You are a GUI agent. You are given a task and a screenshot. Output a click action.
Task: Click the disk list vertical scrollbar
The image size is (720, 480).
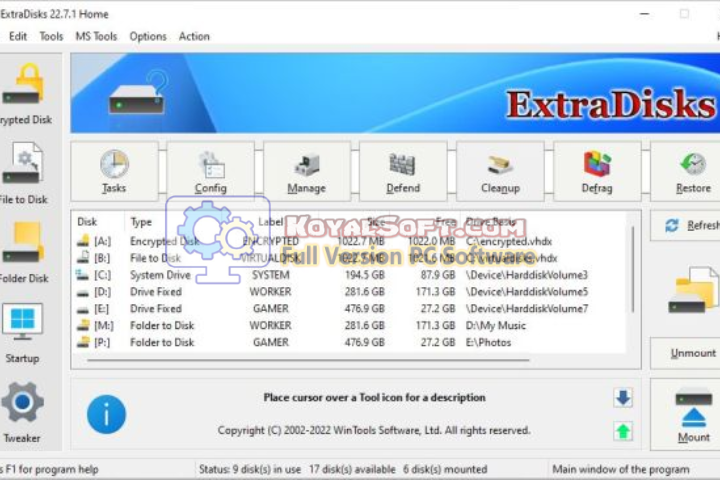click(x=633, y=269)
